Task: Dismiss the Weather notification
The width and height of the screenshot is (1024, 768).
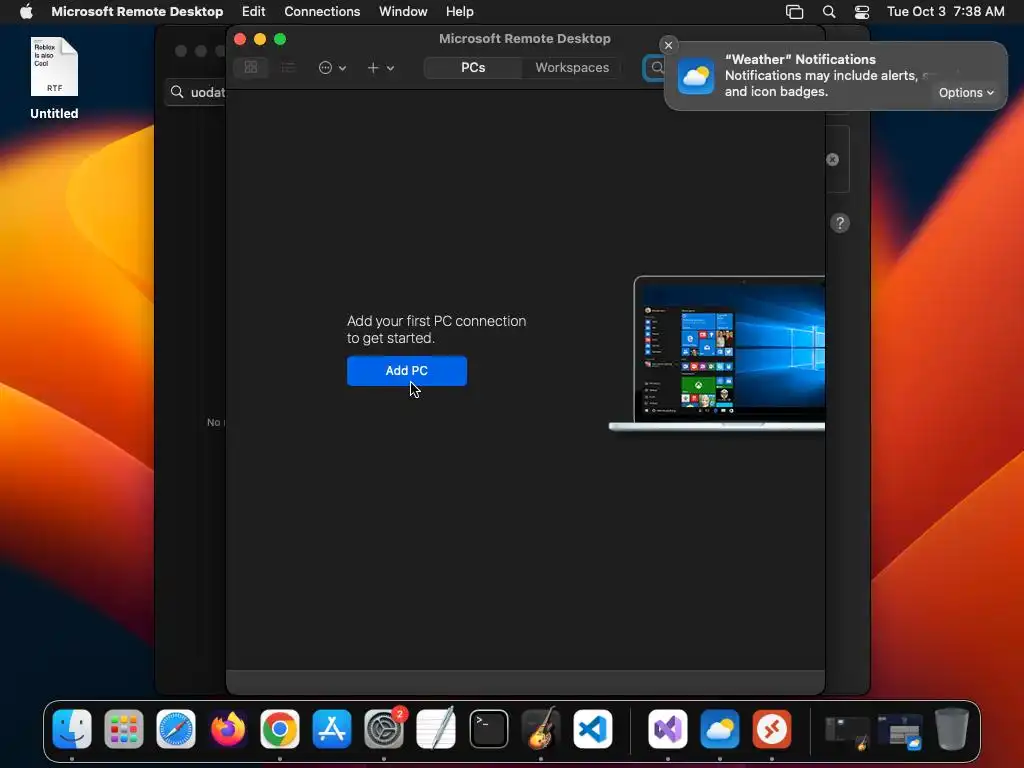Action: [668, 45]
